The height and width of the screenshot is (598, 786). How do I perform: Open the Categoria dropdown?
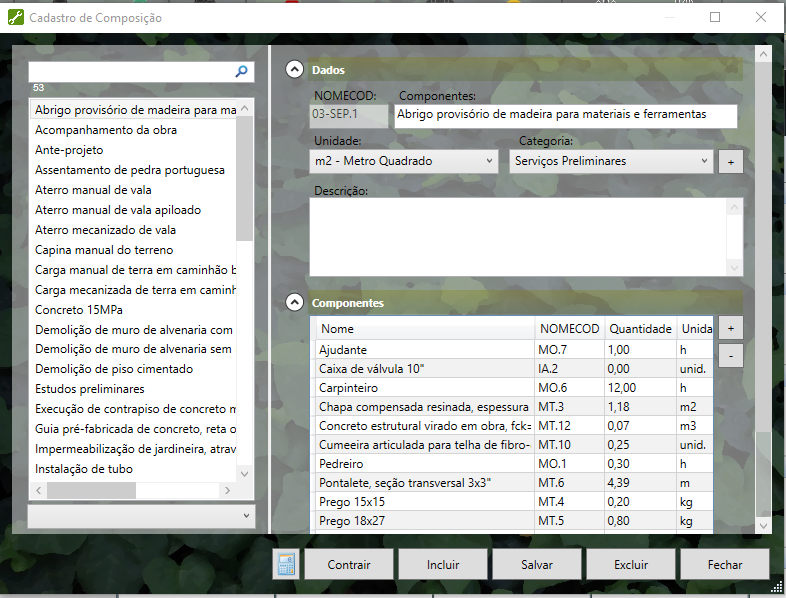(x=611, y=161)
